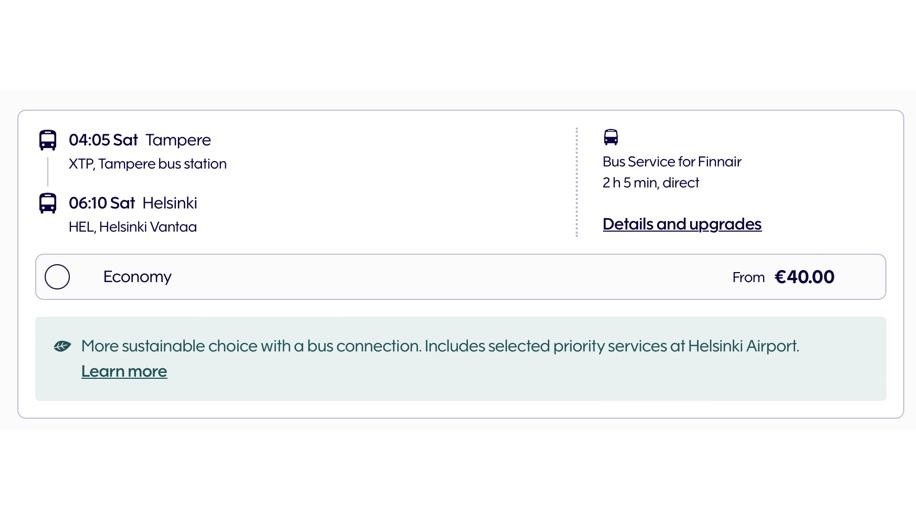Click the Economy fare label
Image resolution: width=916 pixels, height=516 pixels.
137,277
